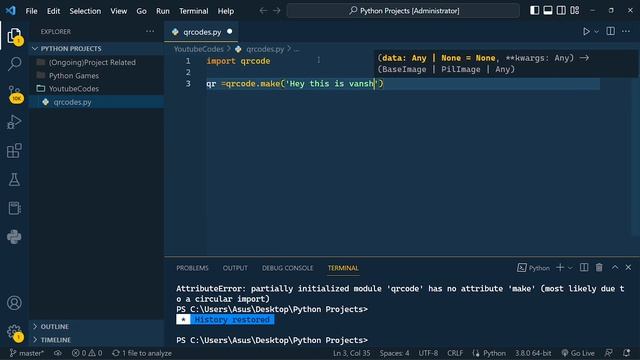Open the Extensions view icon

coord(14,150)
